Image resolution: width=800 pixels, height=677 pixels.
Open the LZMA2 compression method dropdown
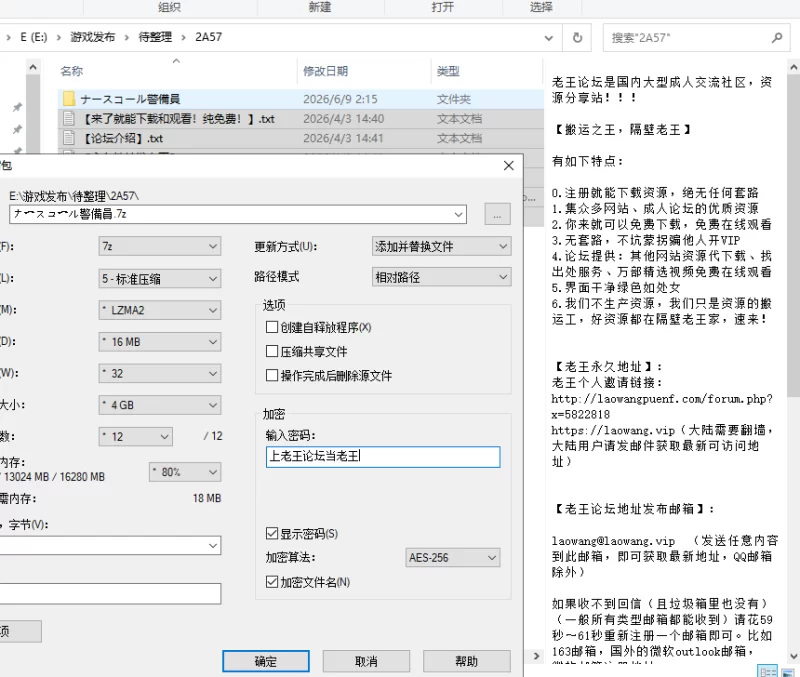pyautogui.click(x=160, y=310)
